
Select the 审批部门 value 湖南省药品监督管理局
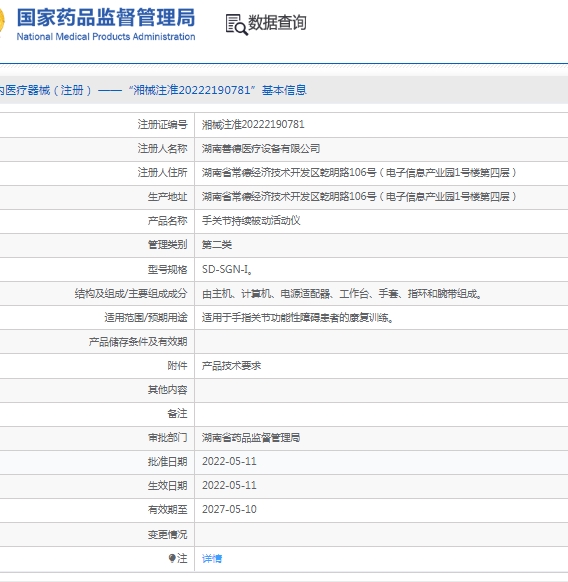[x=251, y=438]
